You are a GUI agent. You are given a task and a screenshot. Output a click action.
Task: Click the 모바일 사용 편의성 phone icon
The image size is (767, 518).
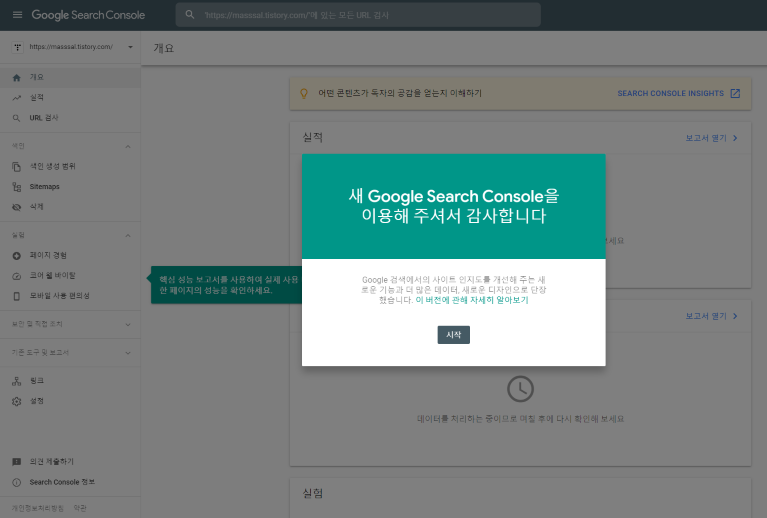coord(17,296)
